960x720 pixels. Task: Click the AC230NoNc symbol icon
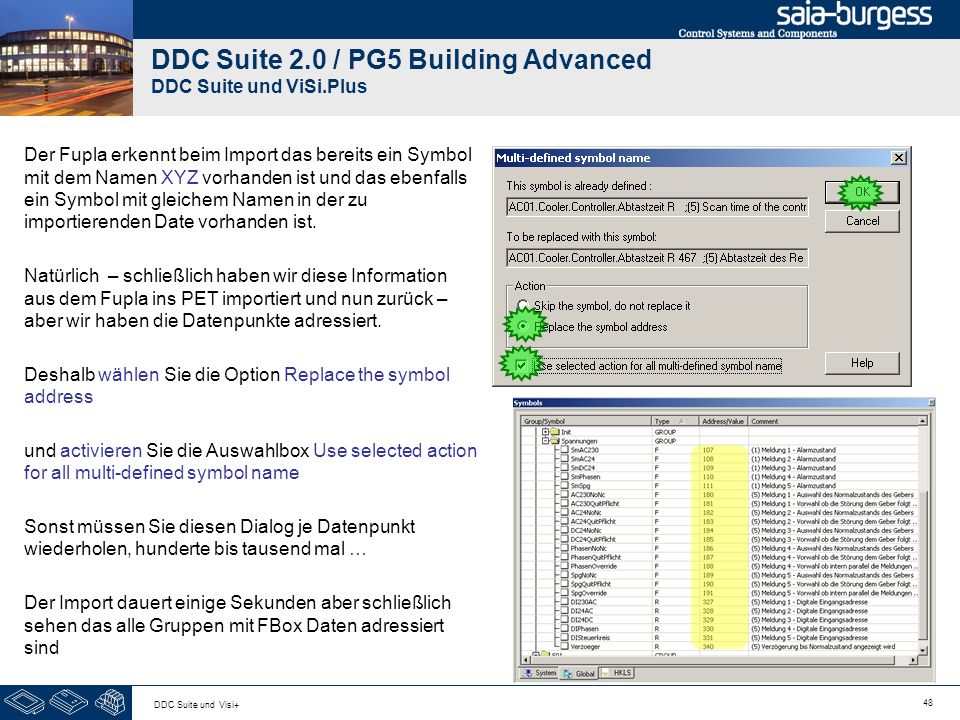click(x=565, y=495)
